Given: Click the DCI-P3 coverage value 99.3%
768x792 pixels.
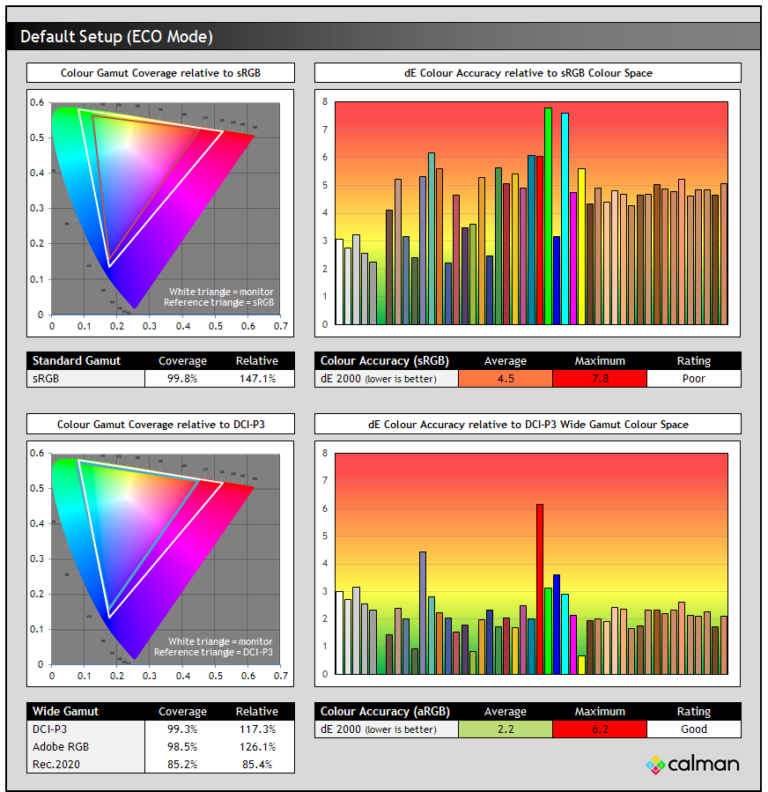Looking at the screenshot, I should coord(183,729).
